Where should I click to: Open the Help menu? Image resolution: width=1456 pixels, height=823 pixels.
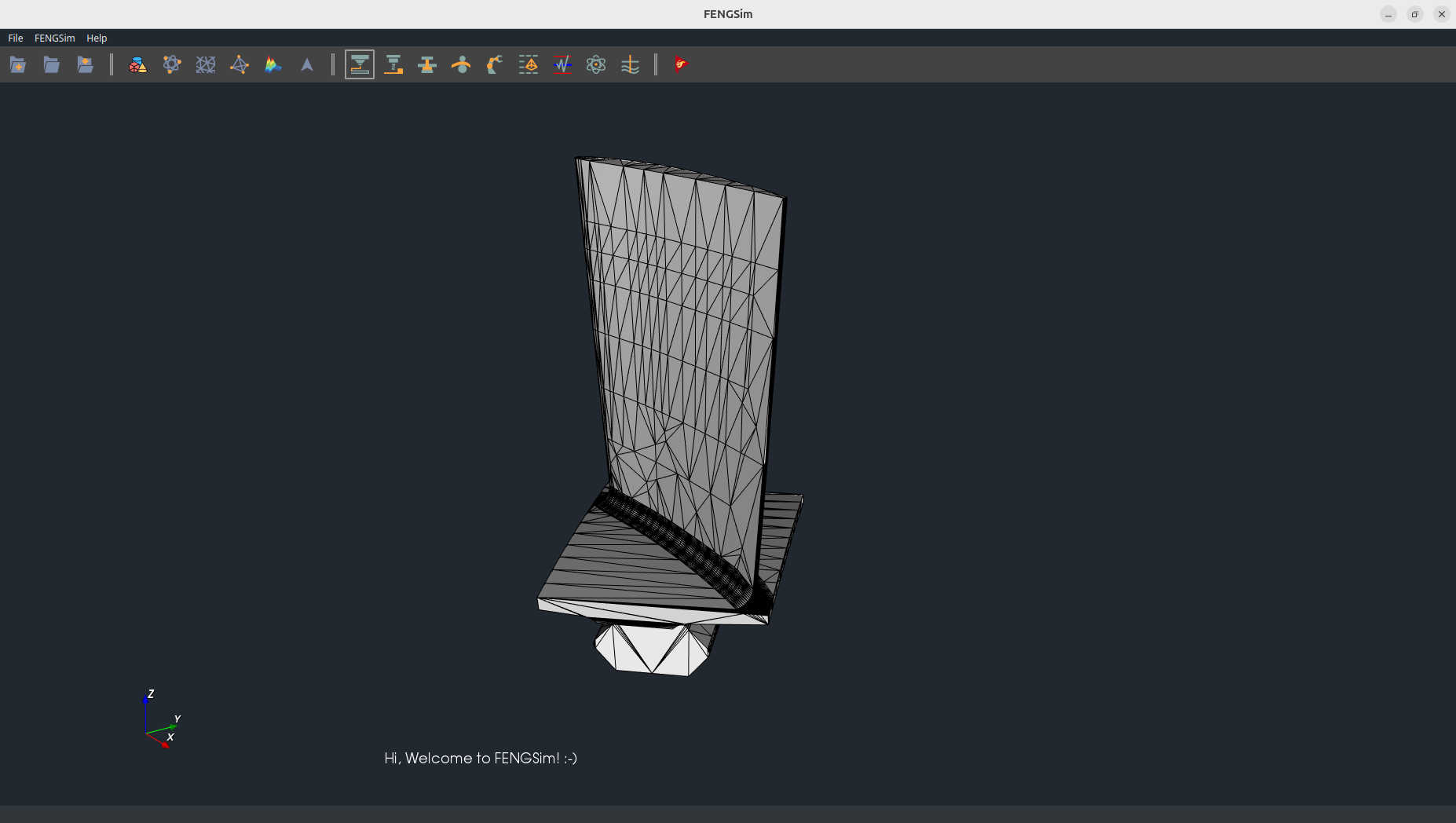tap(97, 38)
